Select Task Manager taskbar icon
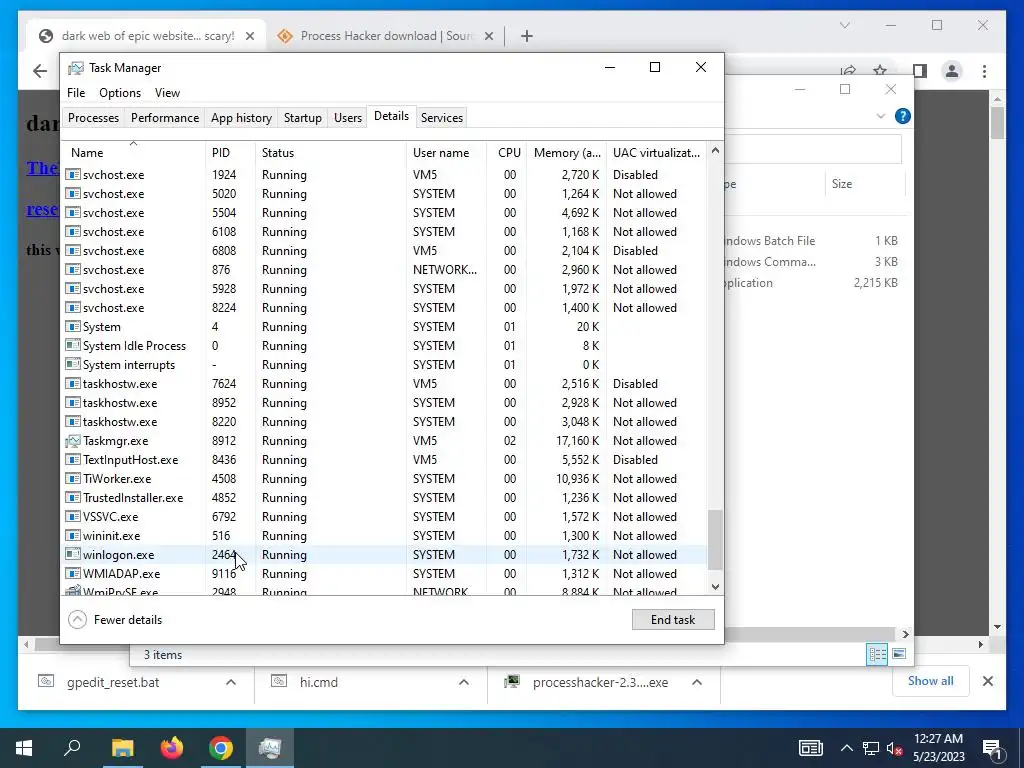Viewport: 1024px width, 768px height. [270, 748]
